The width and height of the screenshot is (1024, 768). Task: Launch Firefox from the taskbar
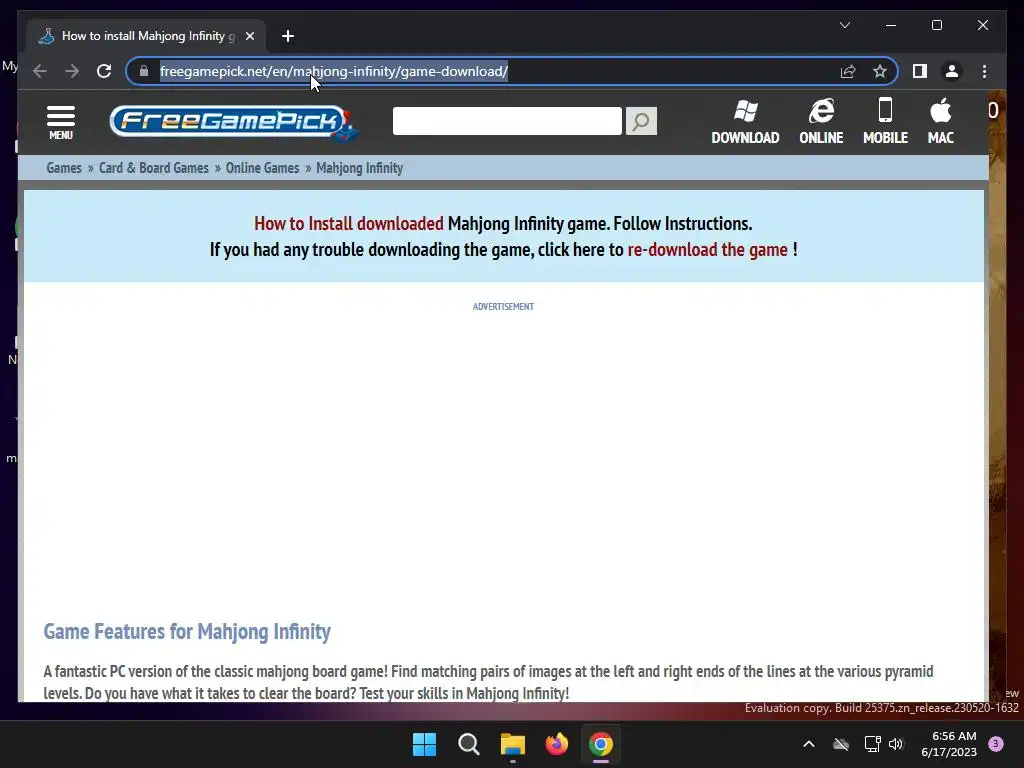click(556, 744)
